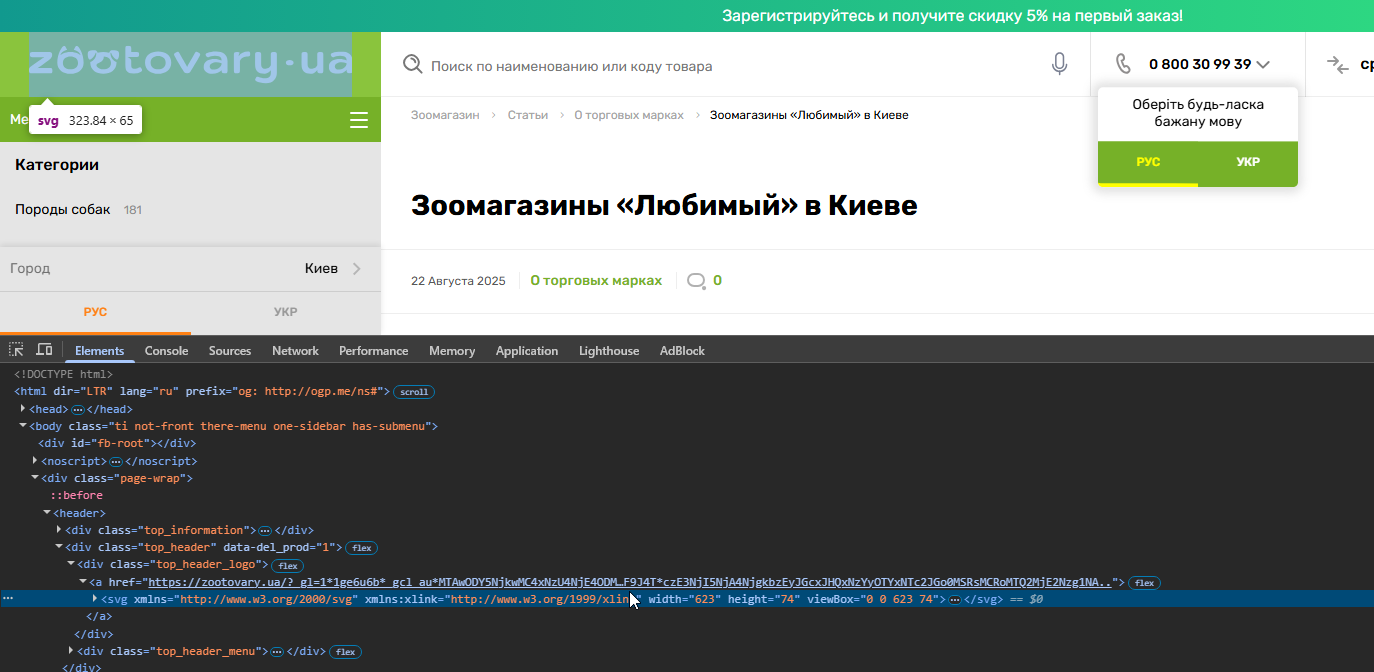Switch sidebar language to УКР

[x=286, y=312]
